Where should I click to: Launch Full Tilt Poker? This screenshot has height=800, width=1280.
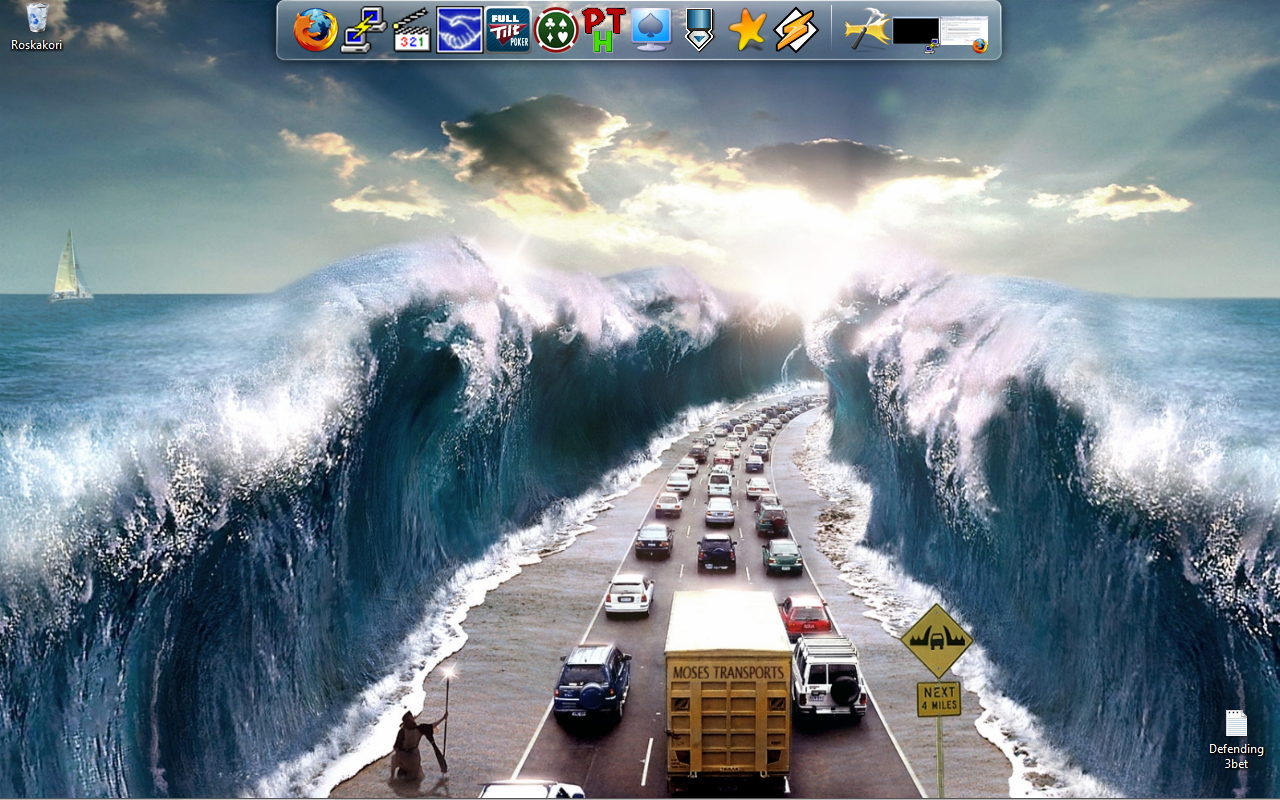pos(508,30)
